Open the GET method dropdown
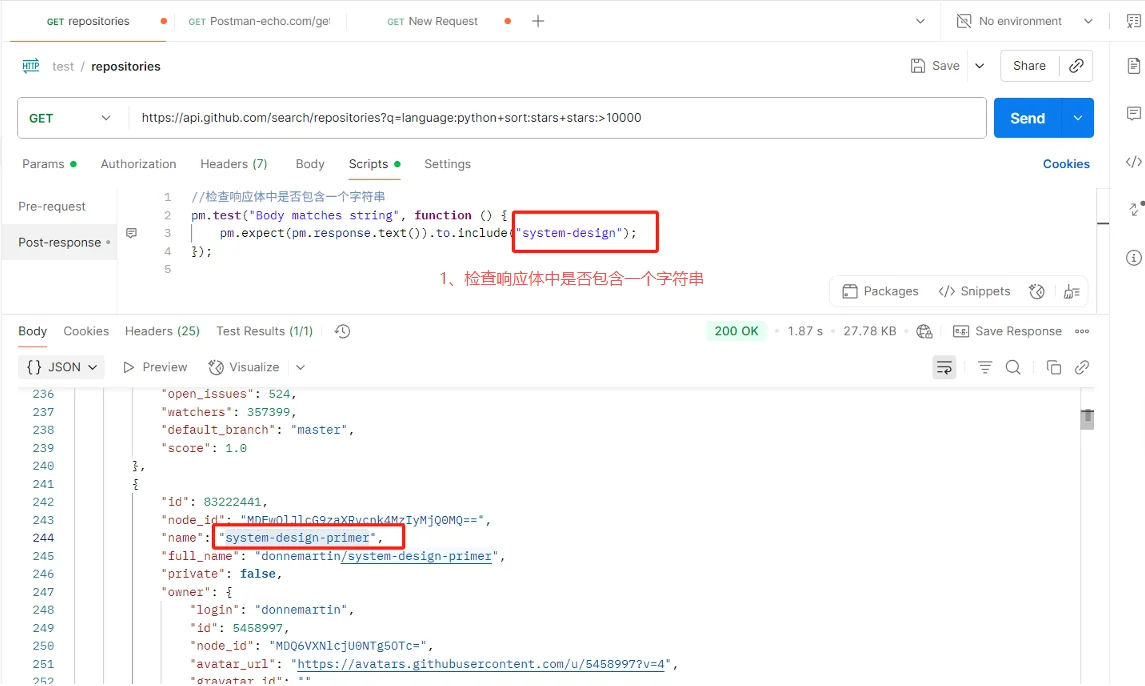Screen dimensions: 1145x686 72,118
